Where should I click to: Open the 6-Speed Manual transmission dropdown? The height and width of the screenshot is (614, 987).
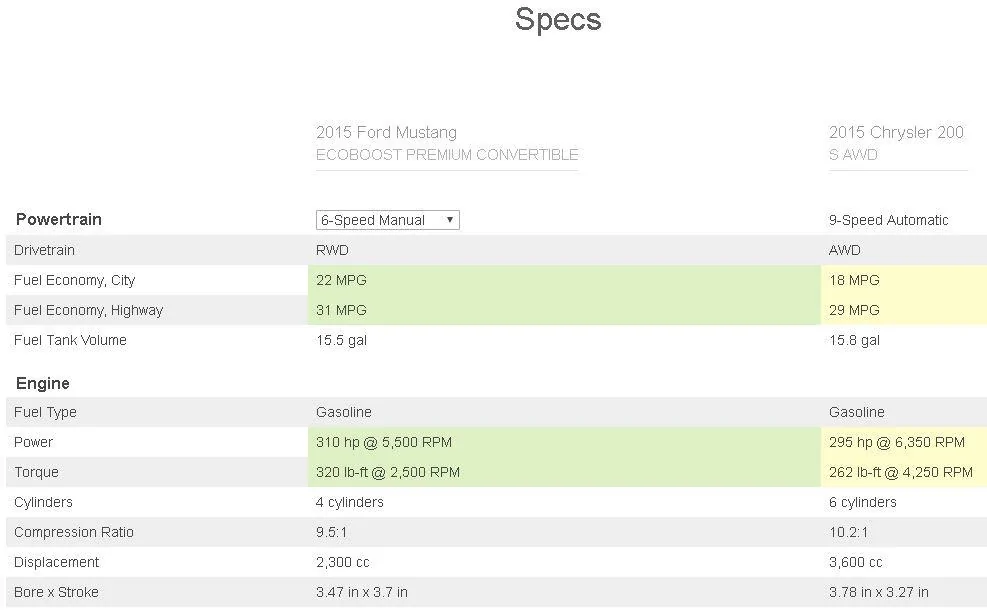387,220
